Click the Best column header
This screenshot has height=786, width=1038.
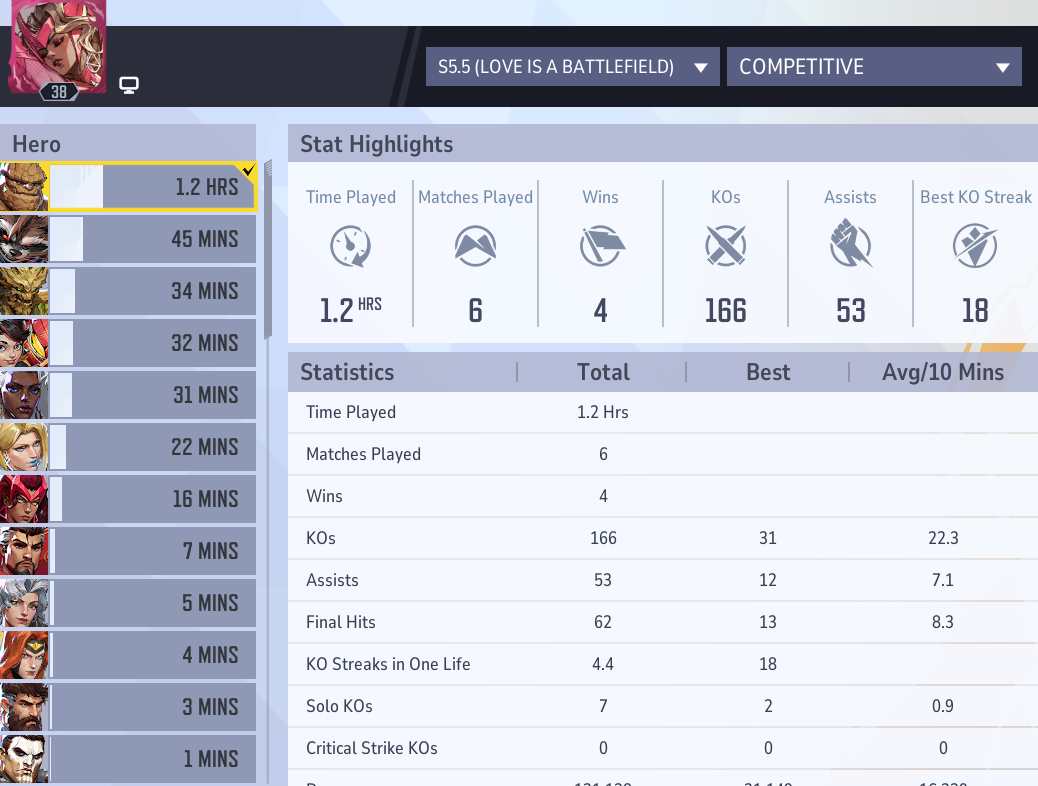[x=768, y=372]
